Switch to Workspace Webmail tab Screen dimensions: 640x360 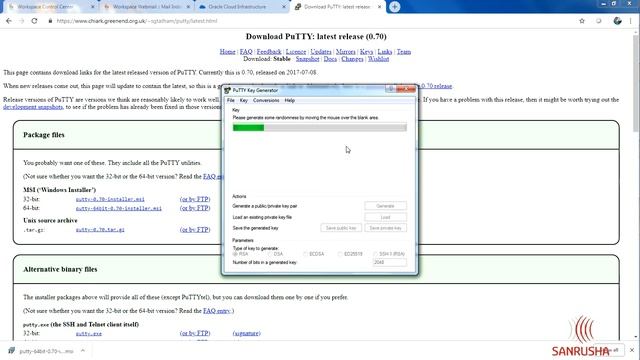147,7
